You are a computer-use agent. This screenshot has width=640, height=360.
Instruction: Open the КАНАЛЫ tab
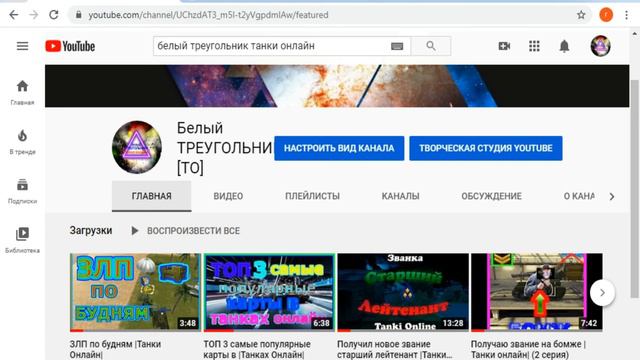pos(400,196)
